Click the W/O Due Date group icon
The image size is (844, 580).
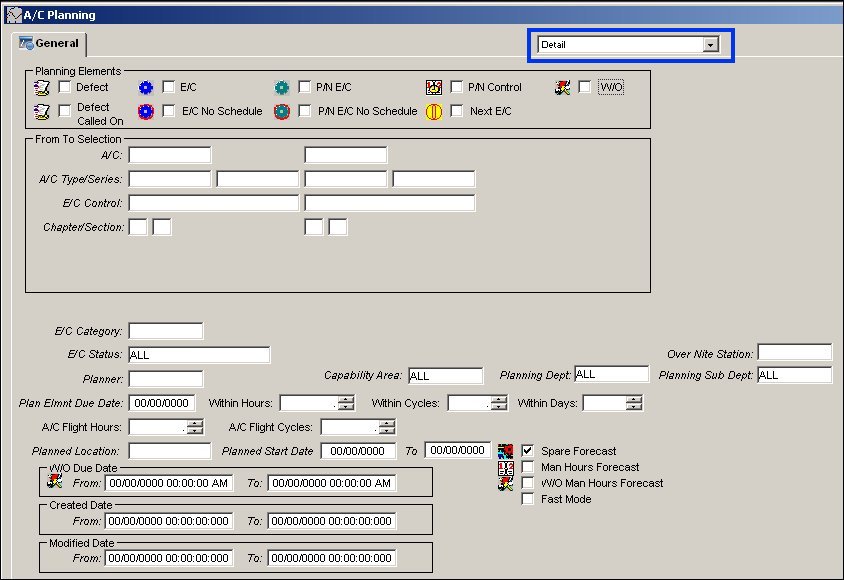pyautogui.click(x=54, y=481)
